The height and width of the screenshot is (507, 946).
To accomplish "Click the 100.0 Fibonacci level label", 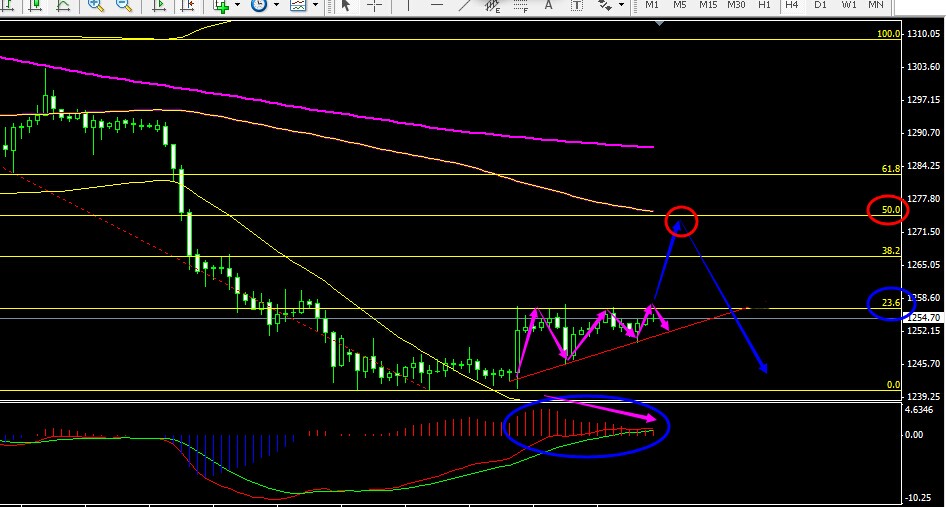I will [x=889, y=34].
